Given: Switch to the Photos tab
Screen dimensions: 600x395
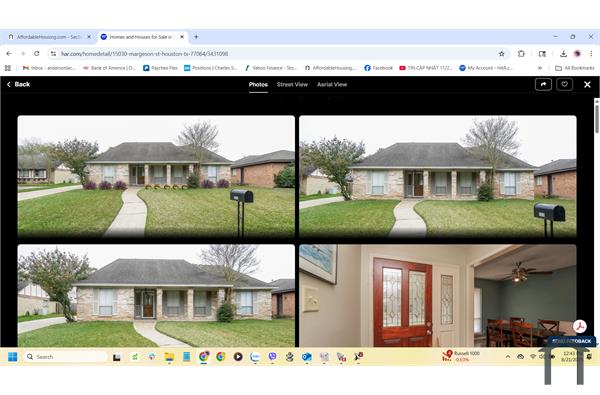Looking at the screenshot, I should click(x=258, y=85).
